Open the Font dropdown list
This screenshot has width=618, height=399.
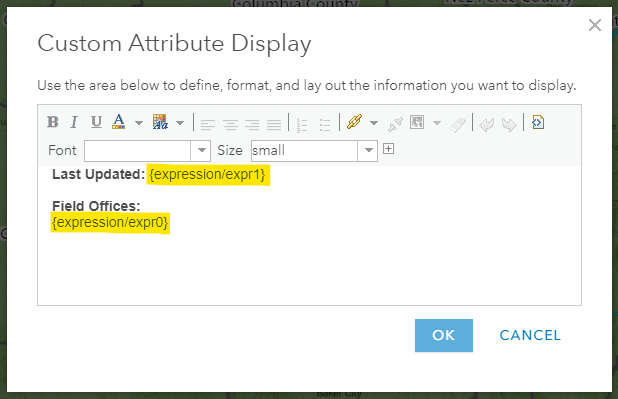tap(201, 151)
